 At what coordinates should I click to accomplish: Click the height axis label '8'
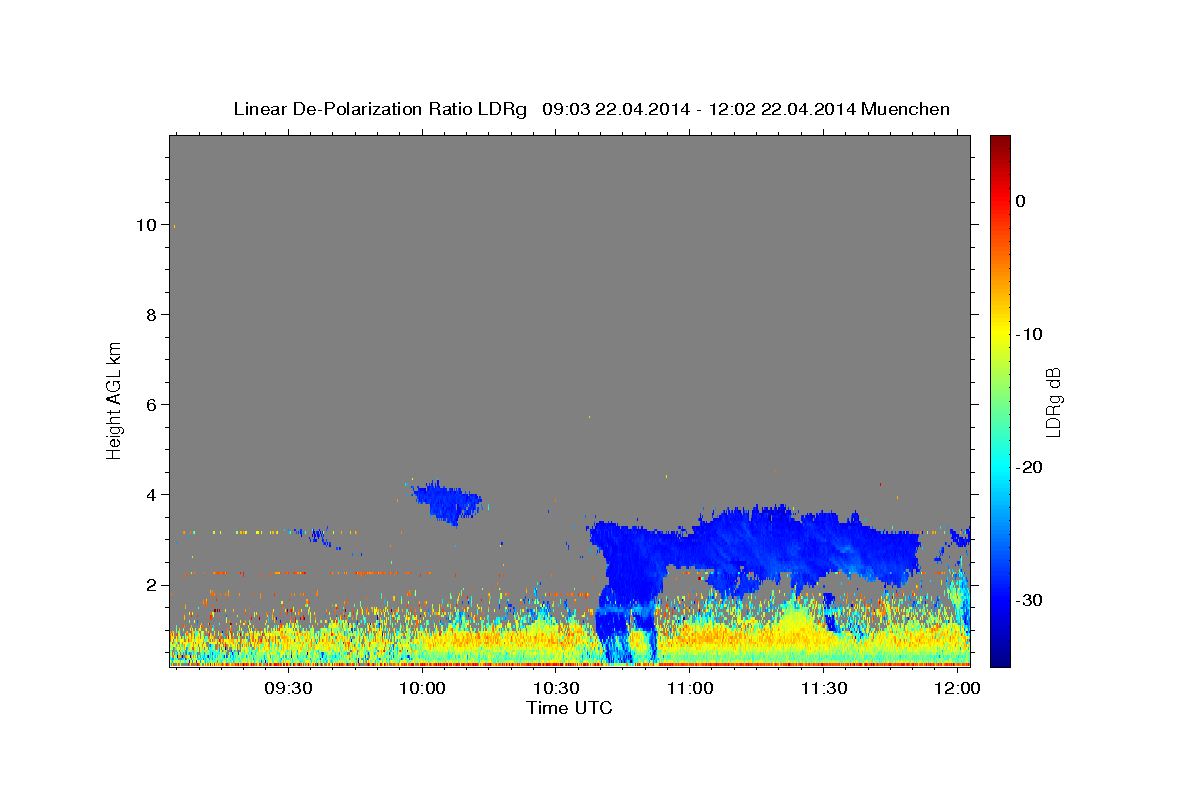pyautogui.click(x=152, y=314)
